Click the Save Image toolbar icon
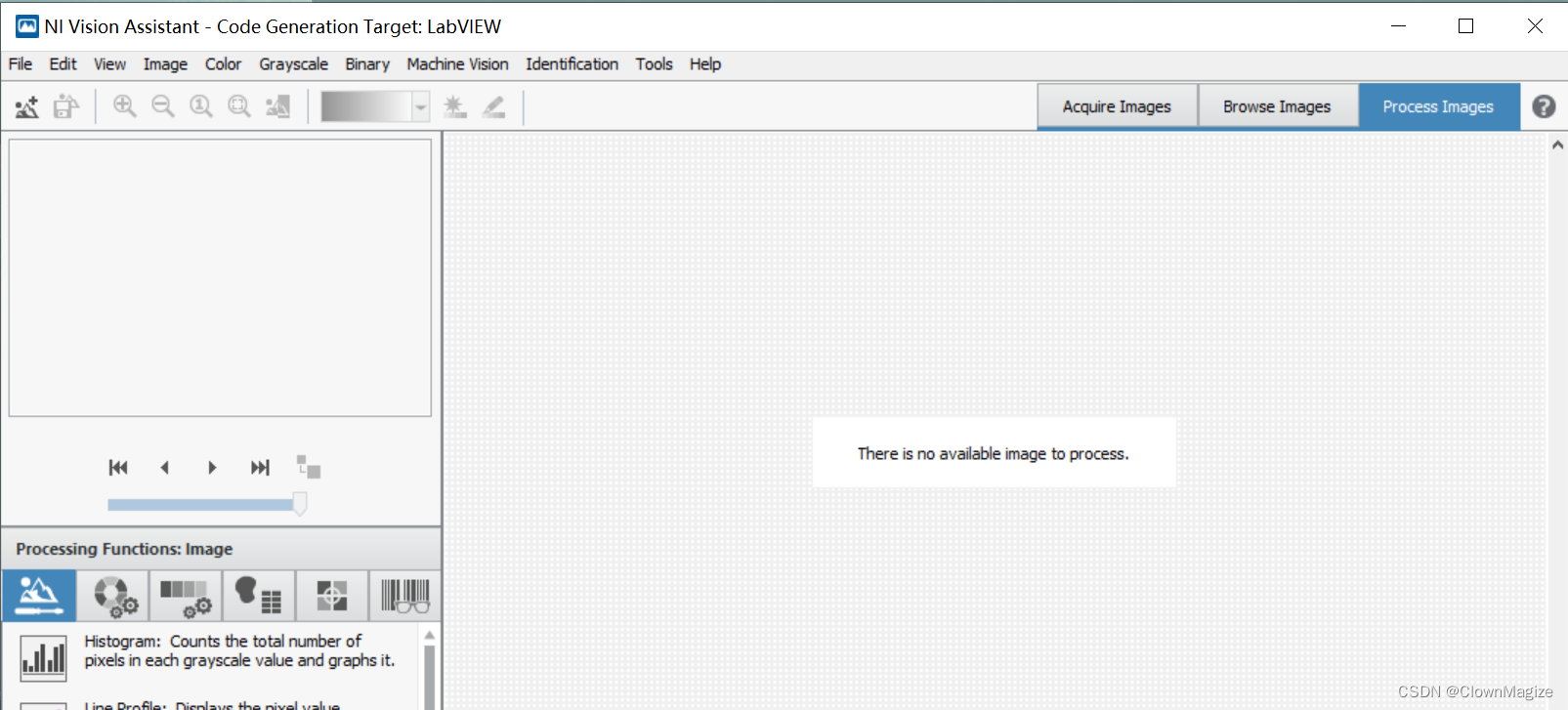 click(66, 106)
